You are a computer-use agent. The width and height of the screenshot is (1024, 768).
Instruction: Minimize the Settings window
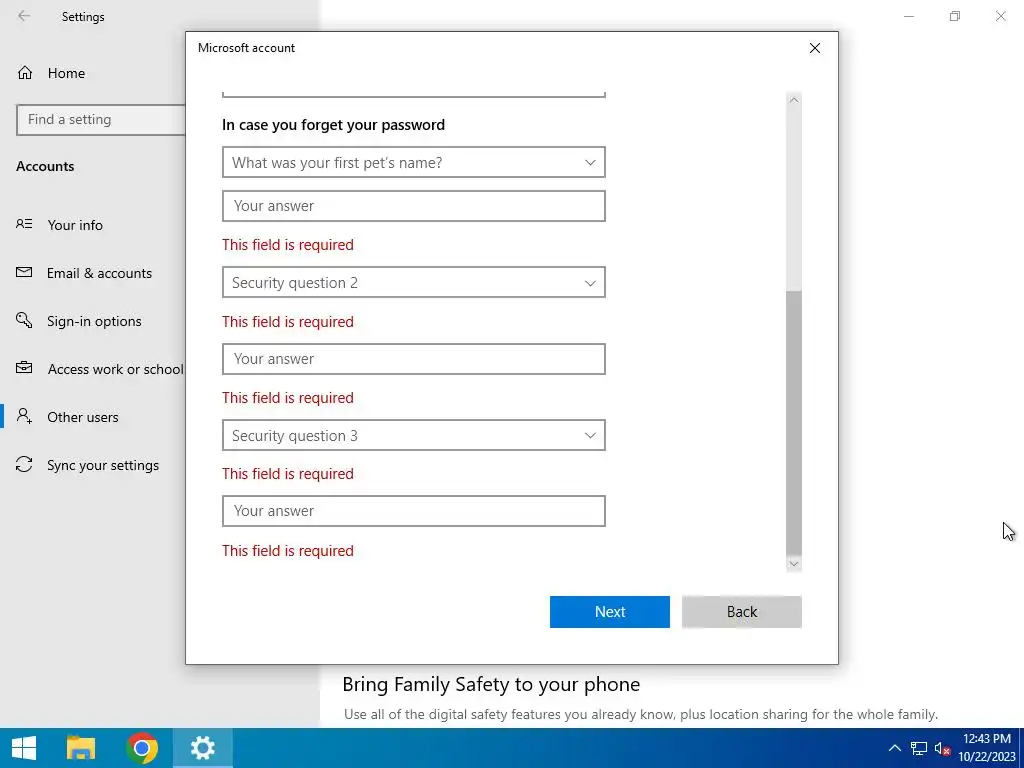(908, 16)
